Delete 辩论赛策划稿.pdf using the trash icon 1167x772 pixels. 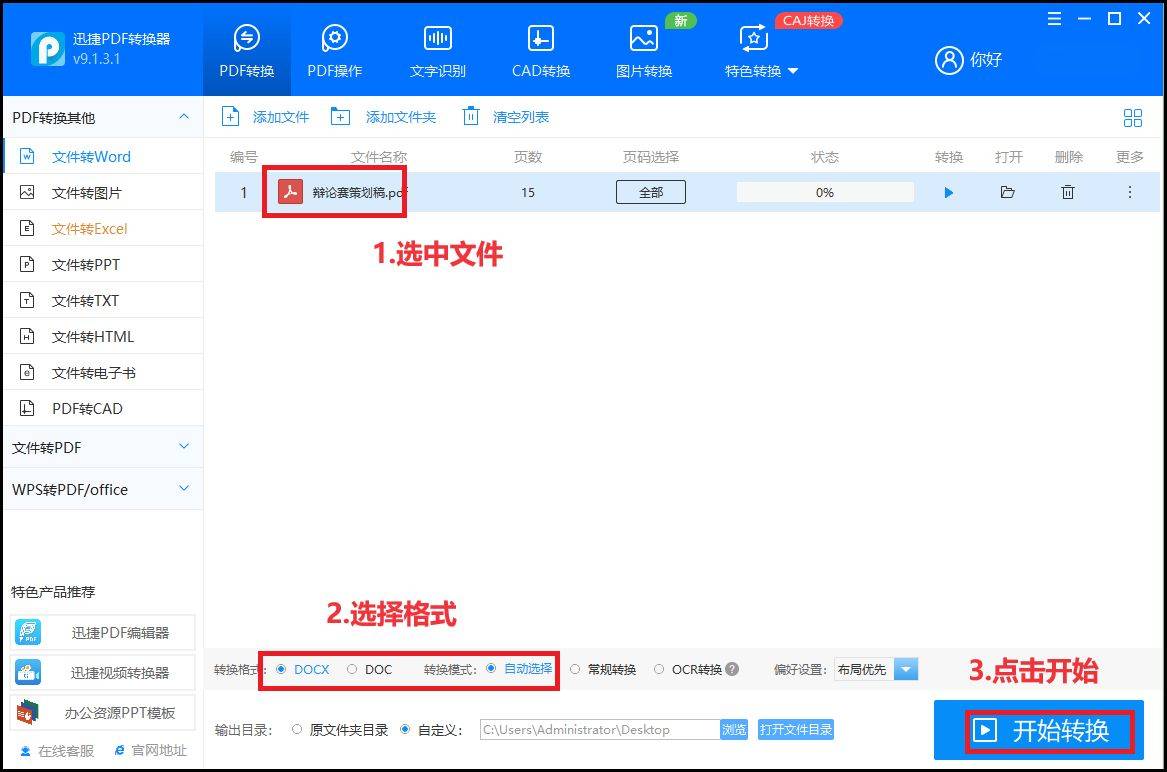(x=1067, y=192)
